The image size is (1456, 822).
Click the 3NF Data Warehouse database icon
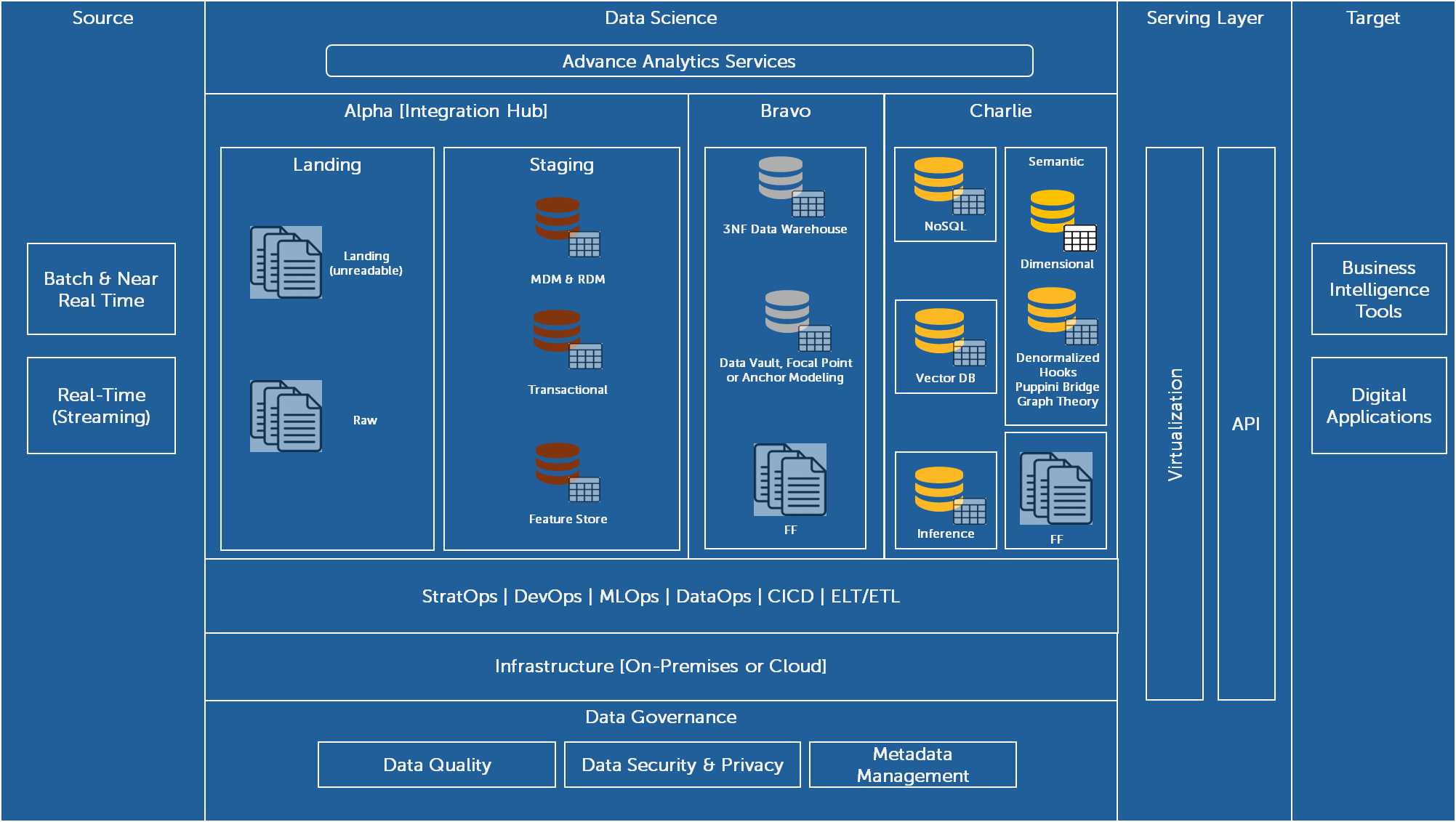[x=792, y=187]
